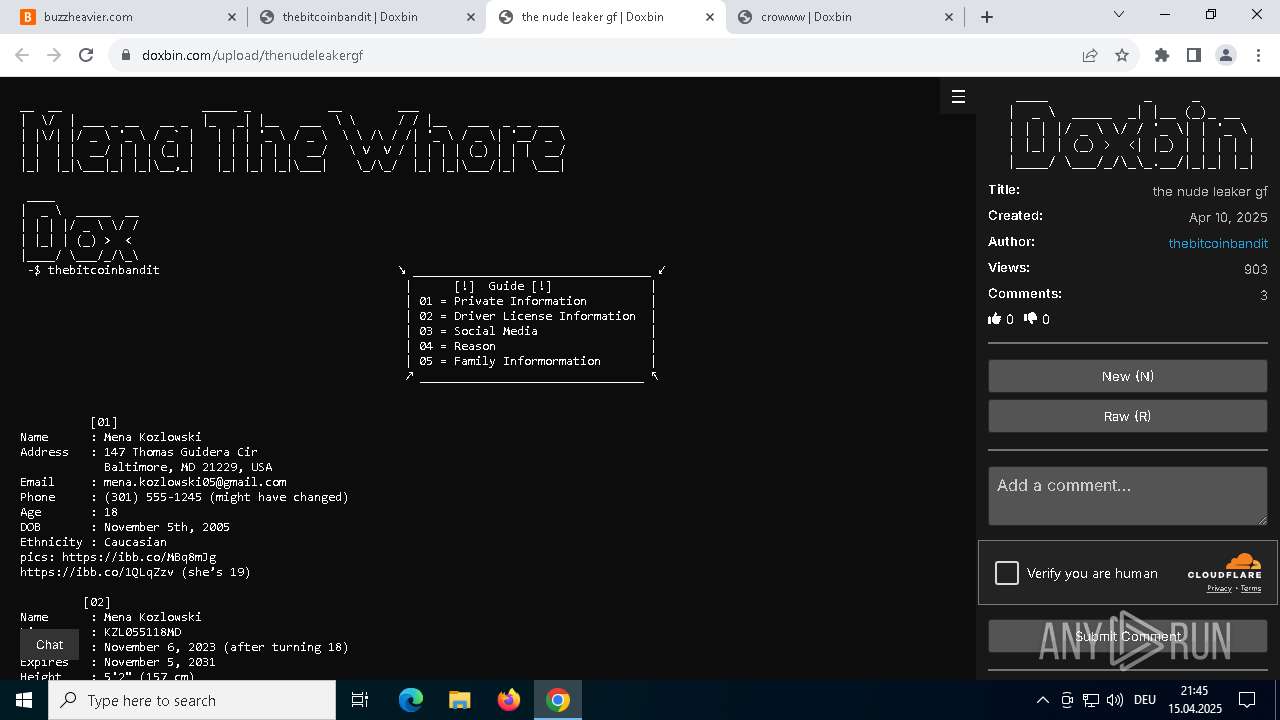Click the Chrome taskbar icon
Image resolution: width=1280 pixels, height=720 pixels.
pyautogui.click(x=558, y=700)
